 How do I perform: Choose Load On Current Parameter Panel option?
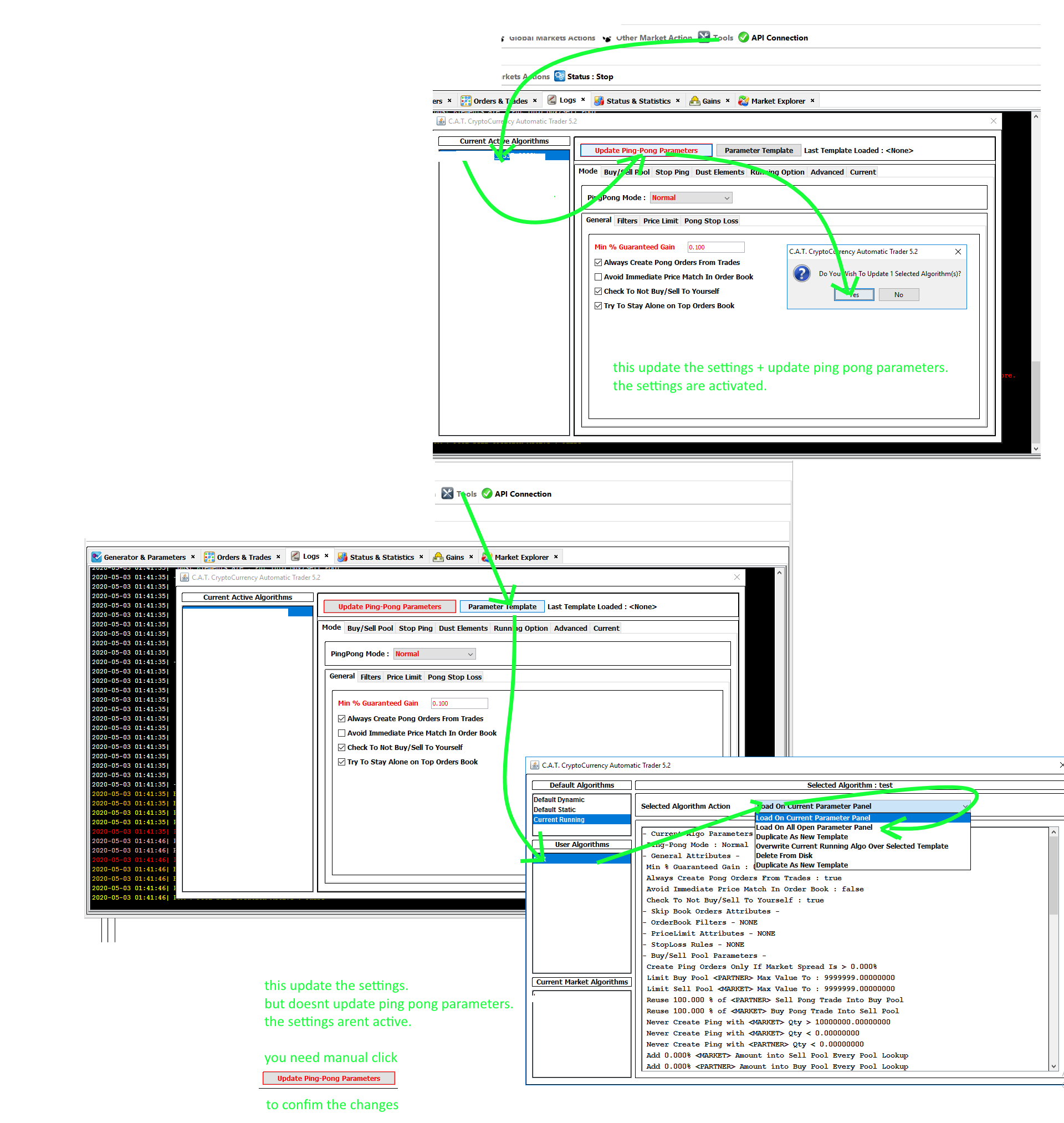(862, 818)
